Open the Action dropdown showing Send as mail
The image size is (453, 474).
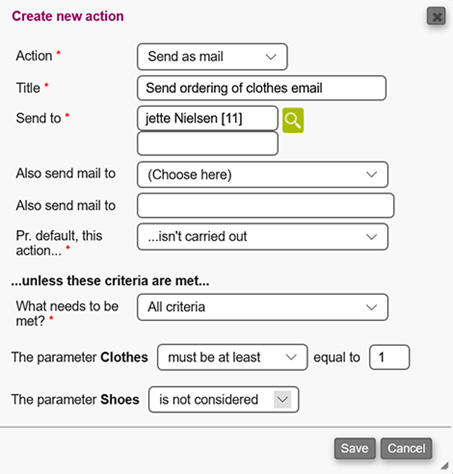(x=212, y=57)
